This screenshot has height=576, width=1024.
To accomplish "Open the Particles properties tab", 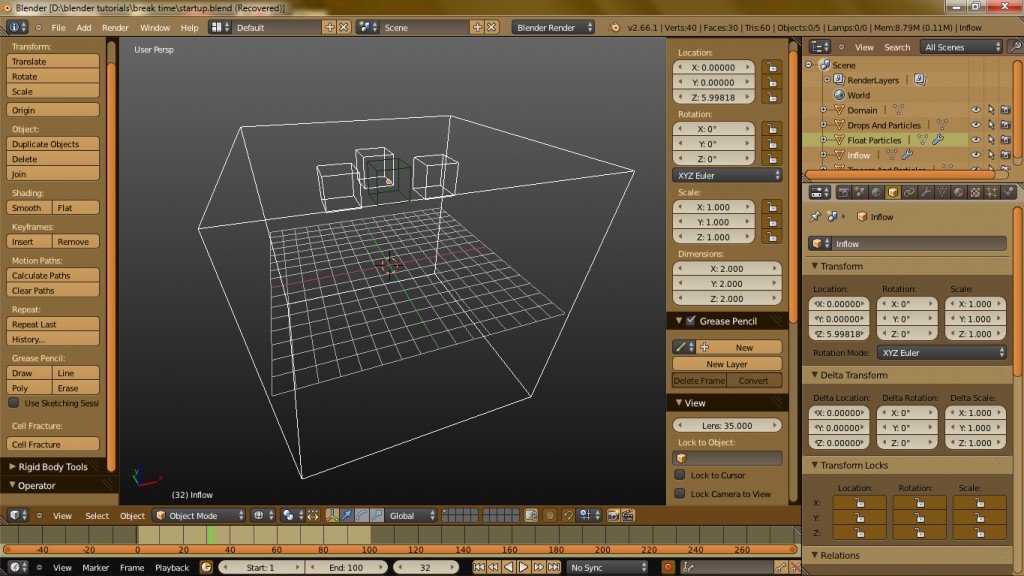I will tap(991, 191).
